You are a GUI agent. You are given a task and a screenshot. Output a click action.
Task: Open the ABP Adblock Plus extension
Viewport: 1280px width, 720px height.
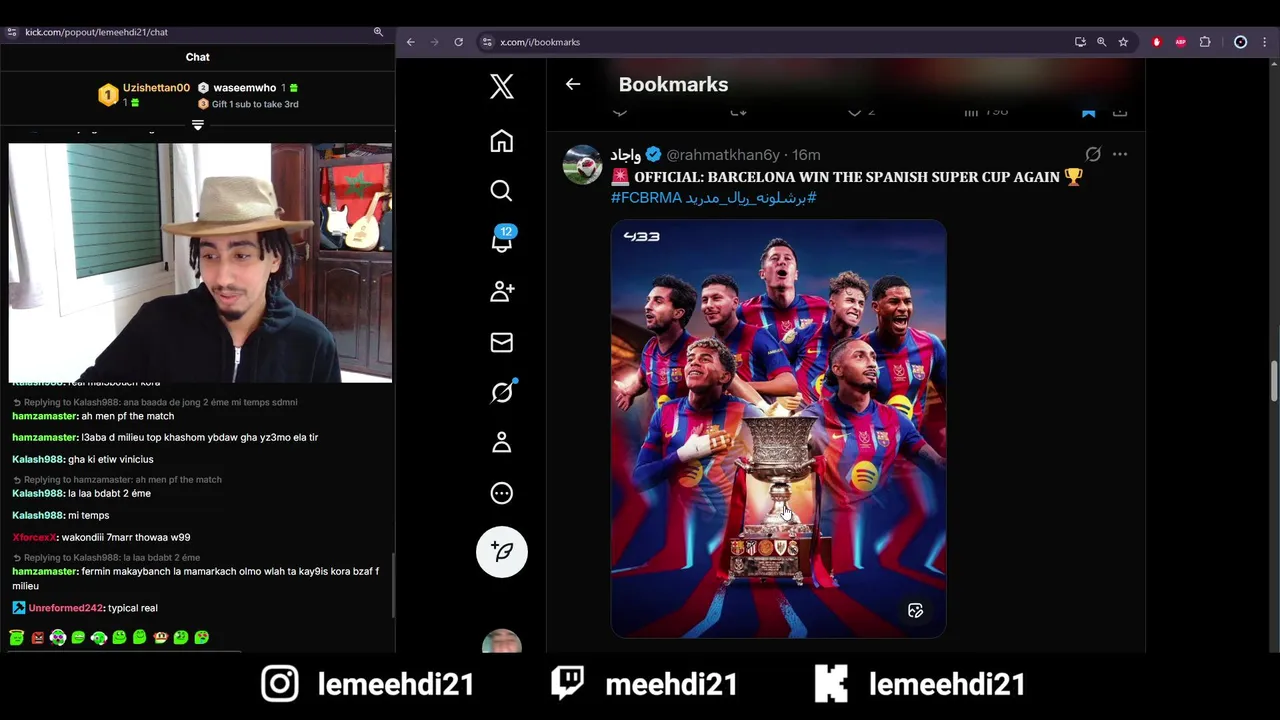(x=1181, y=42)
